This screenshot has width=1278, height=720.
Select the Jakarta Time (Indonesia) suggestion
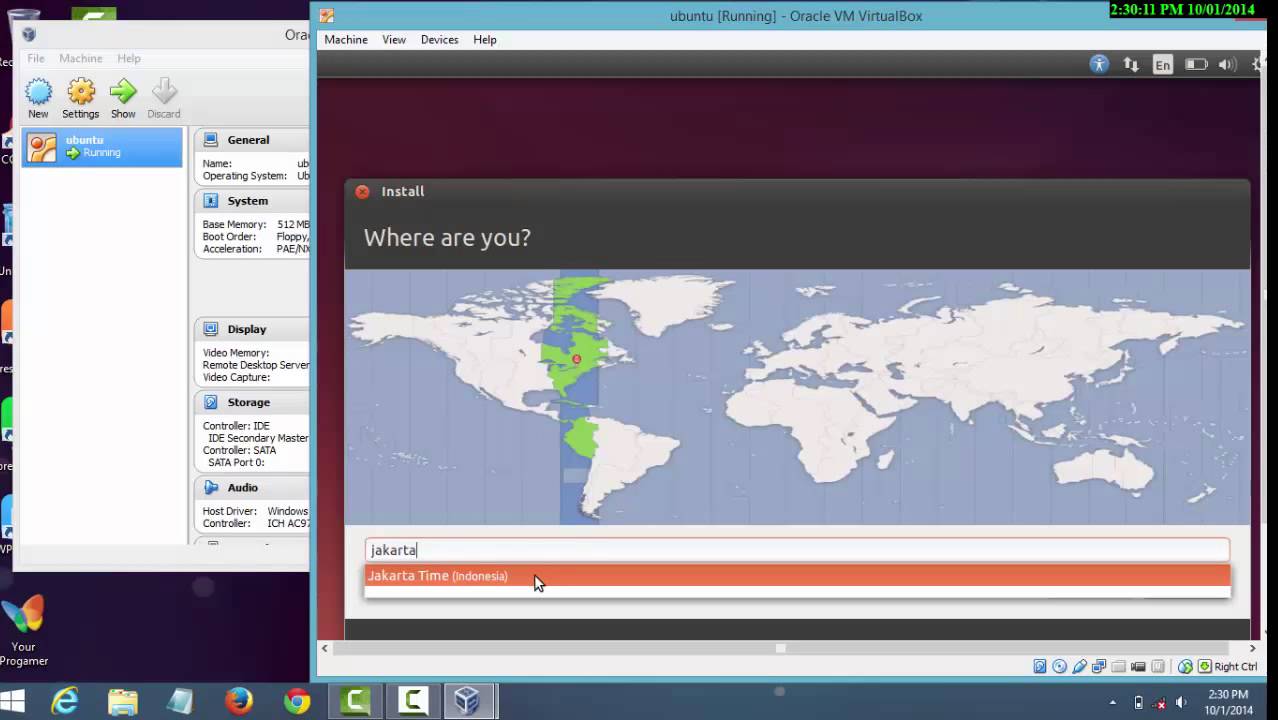[797, 576]
